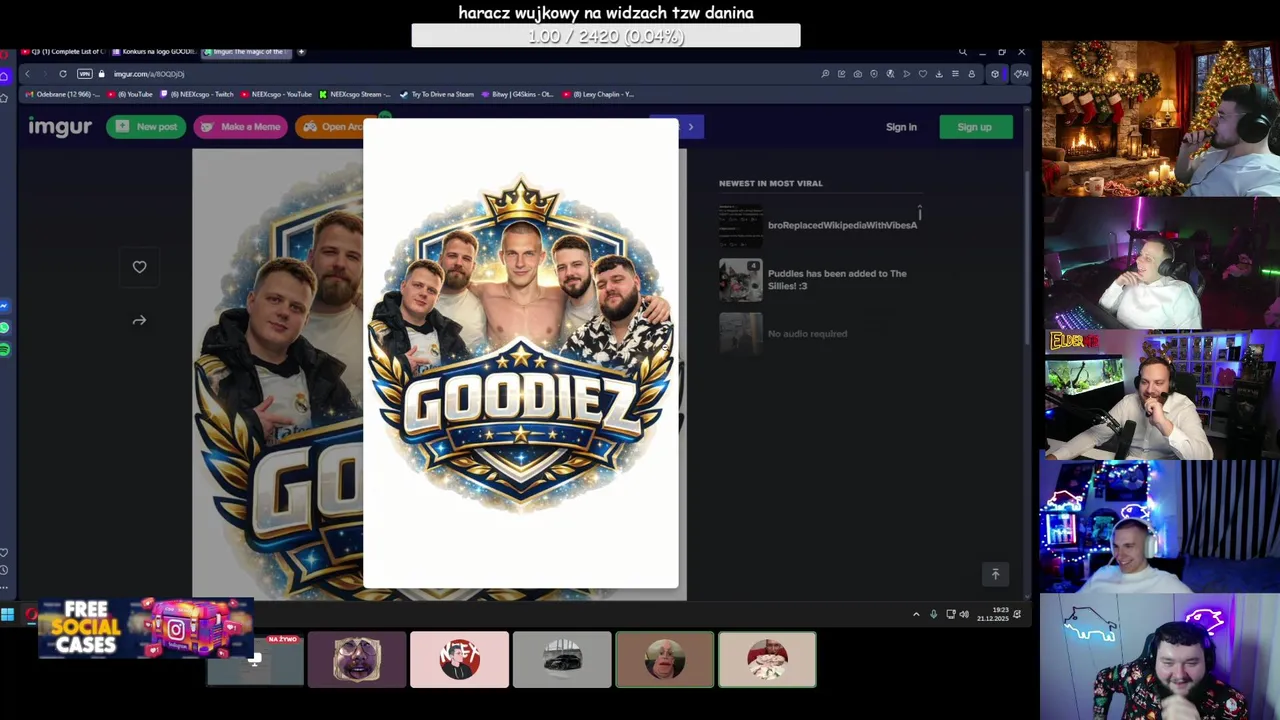Click the WhatsApp icon in Opera sidebar
Viewport: 1280px width, 720px height.
click(5, 328)
